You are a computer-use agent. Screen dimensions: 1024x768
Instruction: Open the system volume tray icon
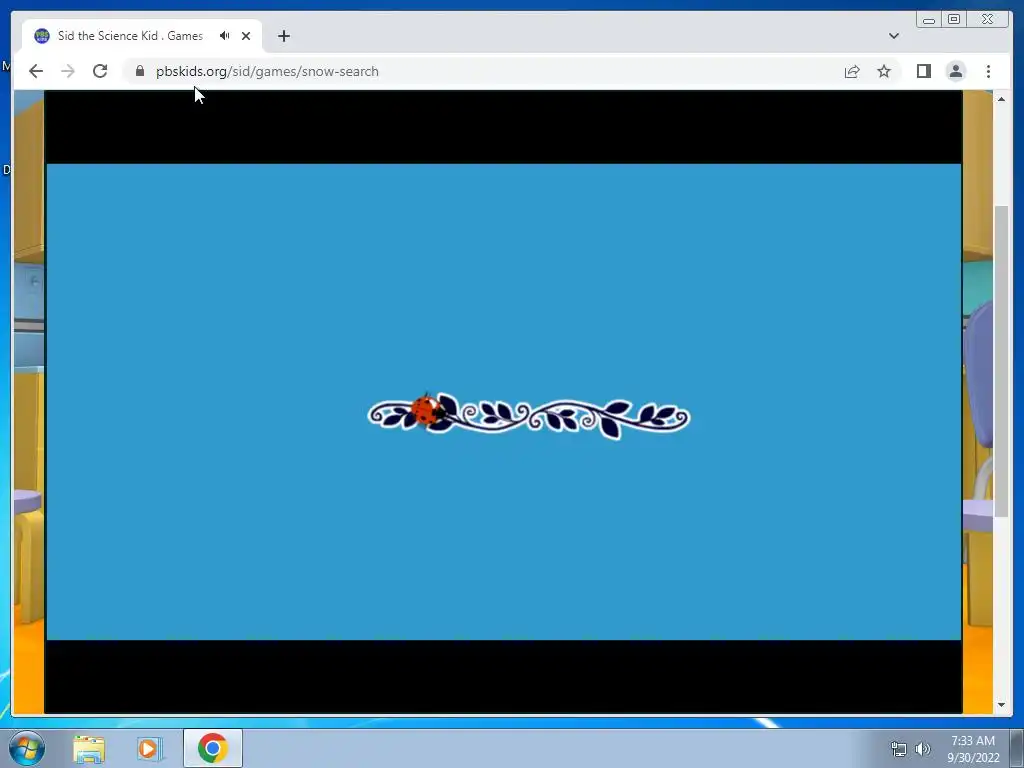point(923,749)
